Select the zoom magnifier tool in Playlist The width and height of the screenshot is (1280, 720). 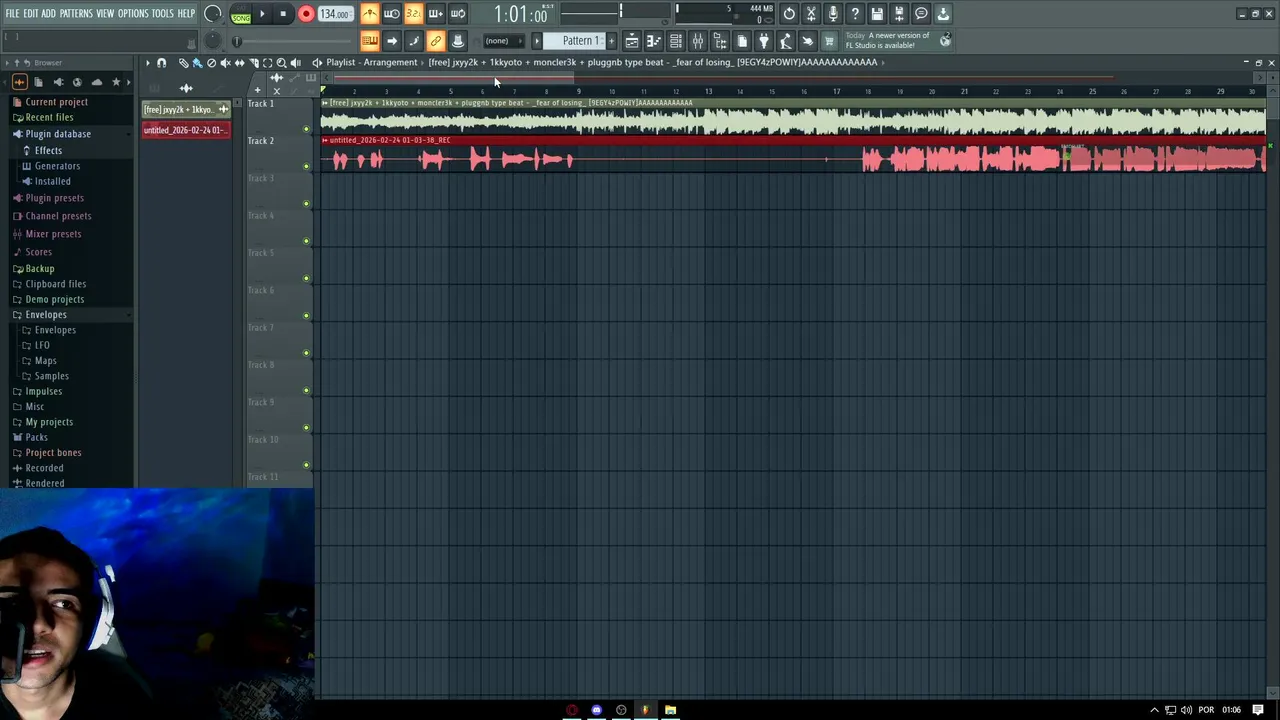point(281,63)
